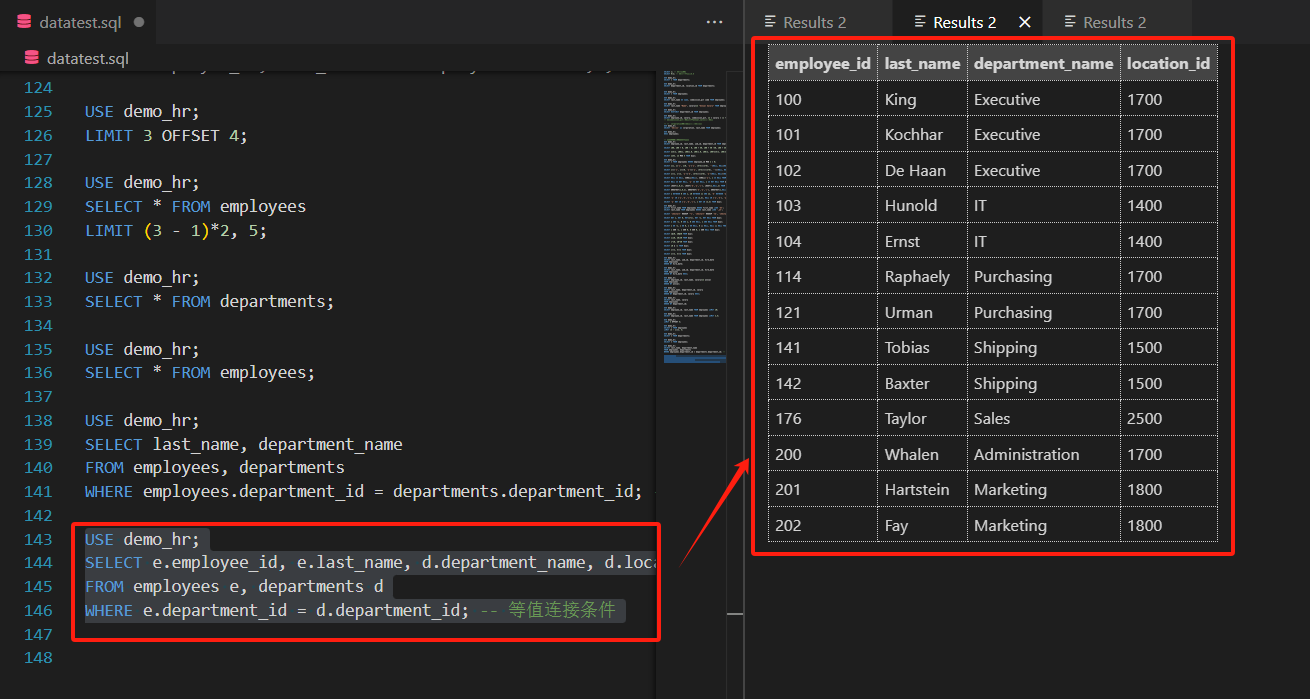
Task: Click line number 148 in the gutter
Action: point(38,658)
